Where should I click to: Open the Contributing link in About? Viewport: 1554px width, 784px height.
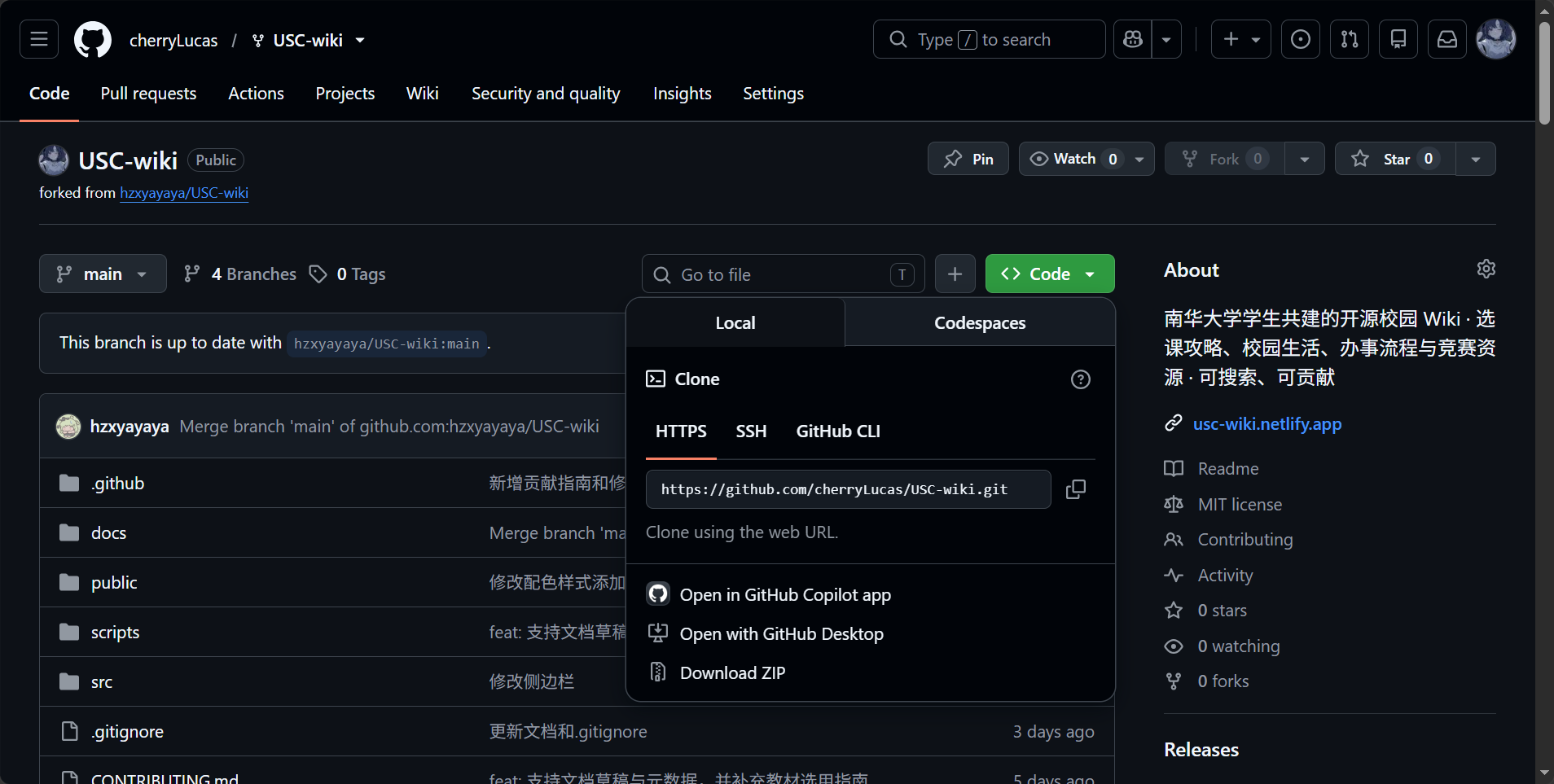[x=1245, y=540]
